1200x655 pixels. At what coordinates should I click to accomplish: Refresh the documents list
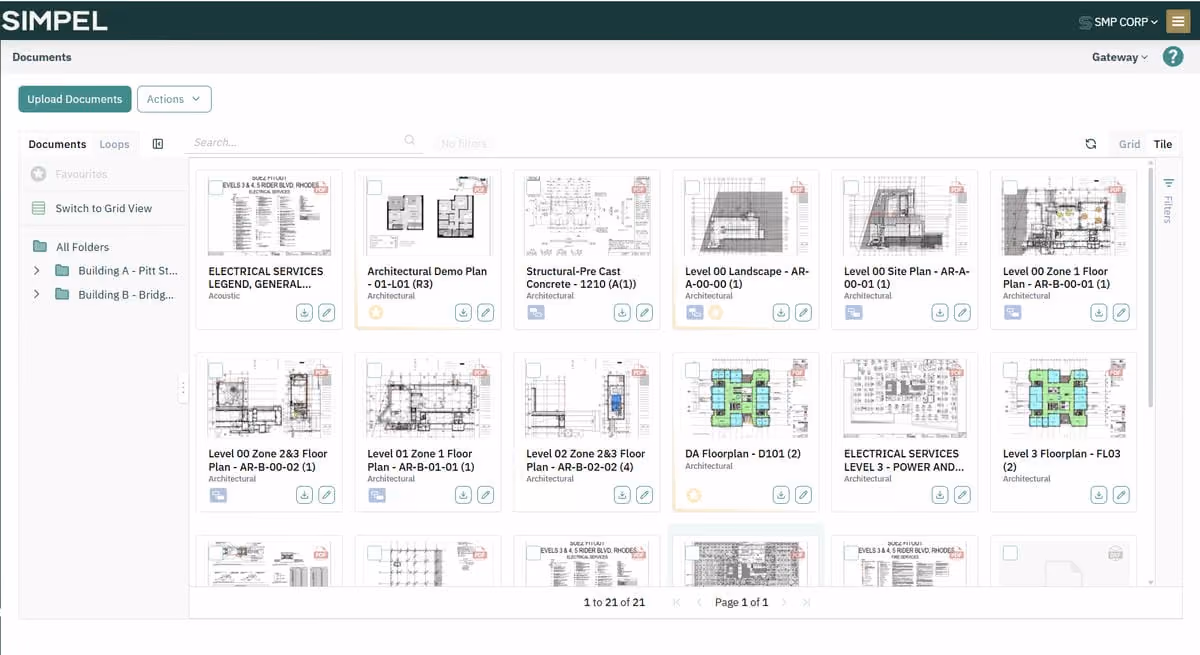(x=1091, y=144)
